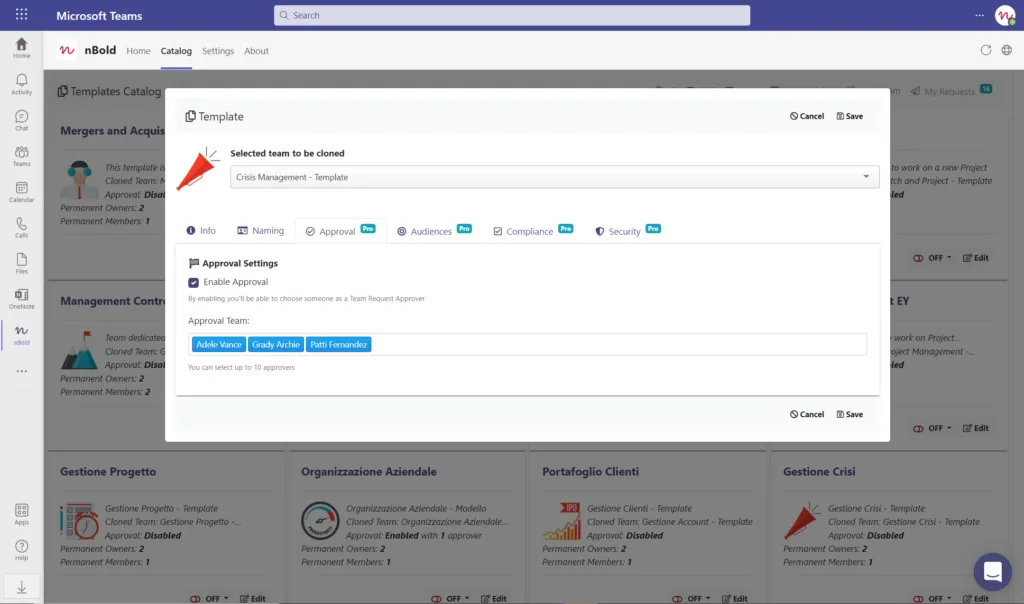Open the chat support bubble
Viewport: 1024px width, 604px height.
992,571
